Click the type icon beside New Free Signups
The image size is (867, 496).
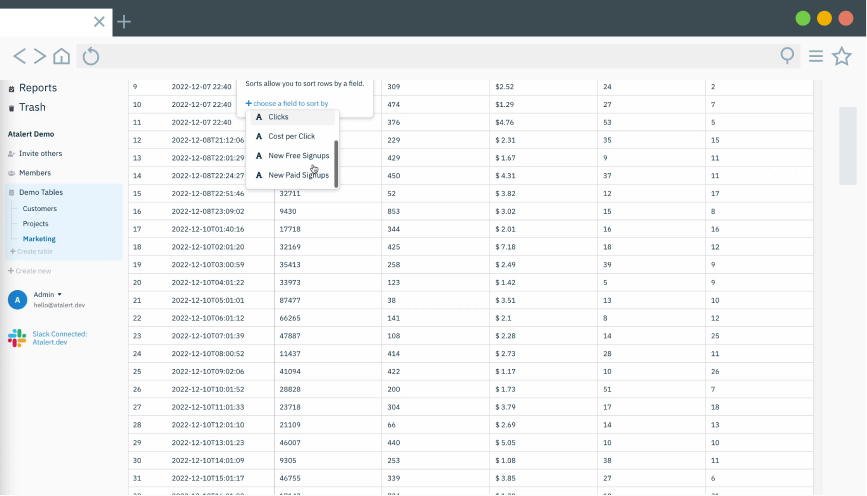coord(259,155)
